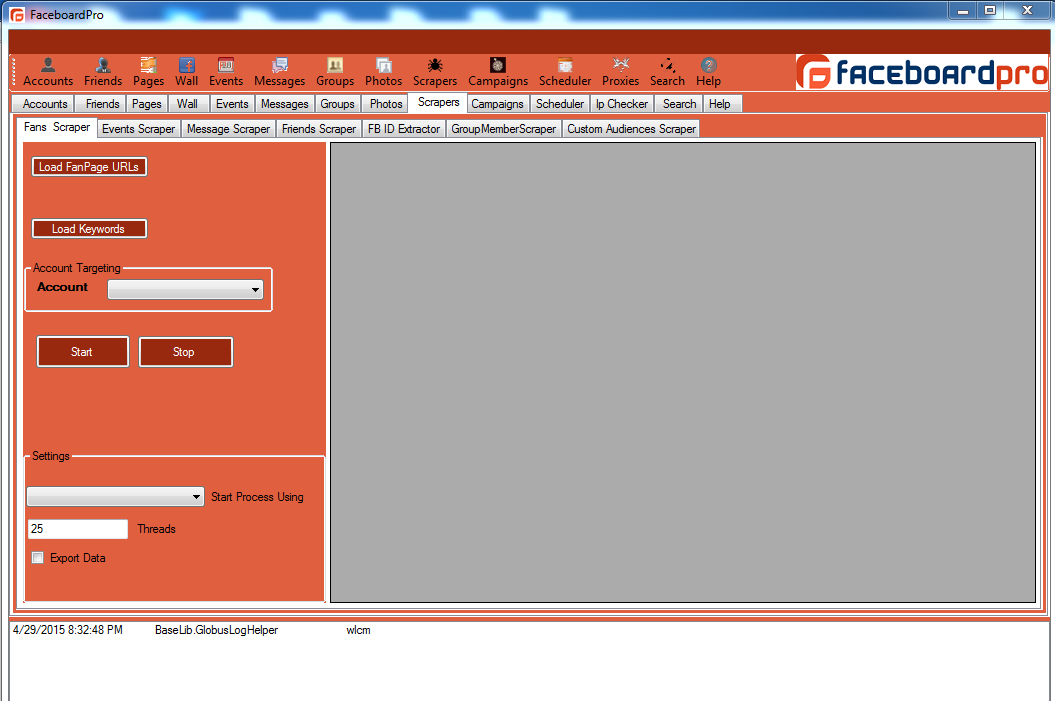Open the Groups toolbar icon
The width and height of the screenshot is (1055, 701).
[x=335, y=73]
